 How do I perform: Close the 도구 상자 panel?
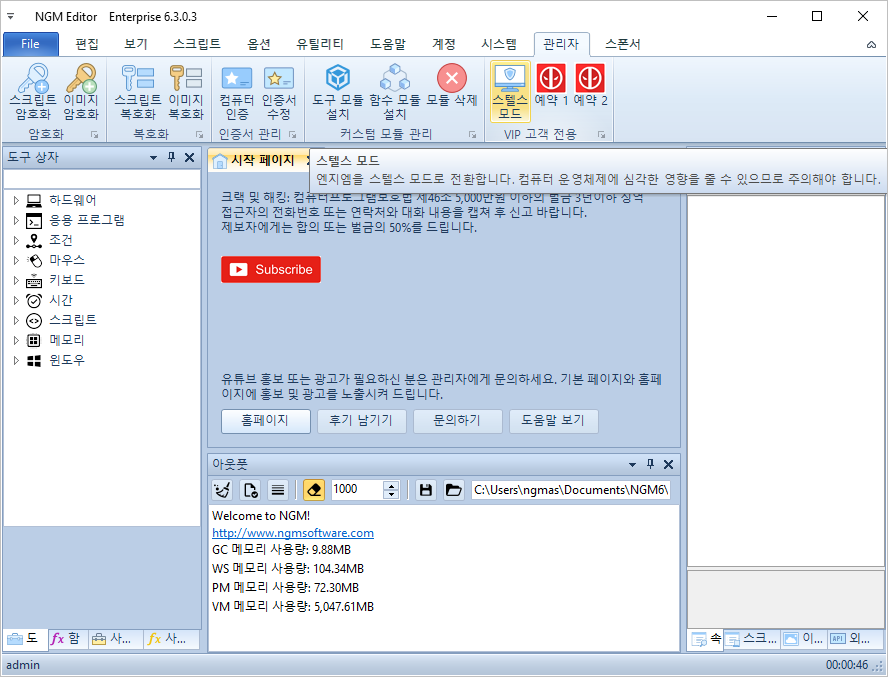(190, 157)
